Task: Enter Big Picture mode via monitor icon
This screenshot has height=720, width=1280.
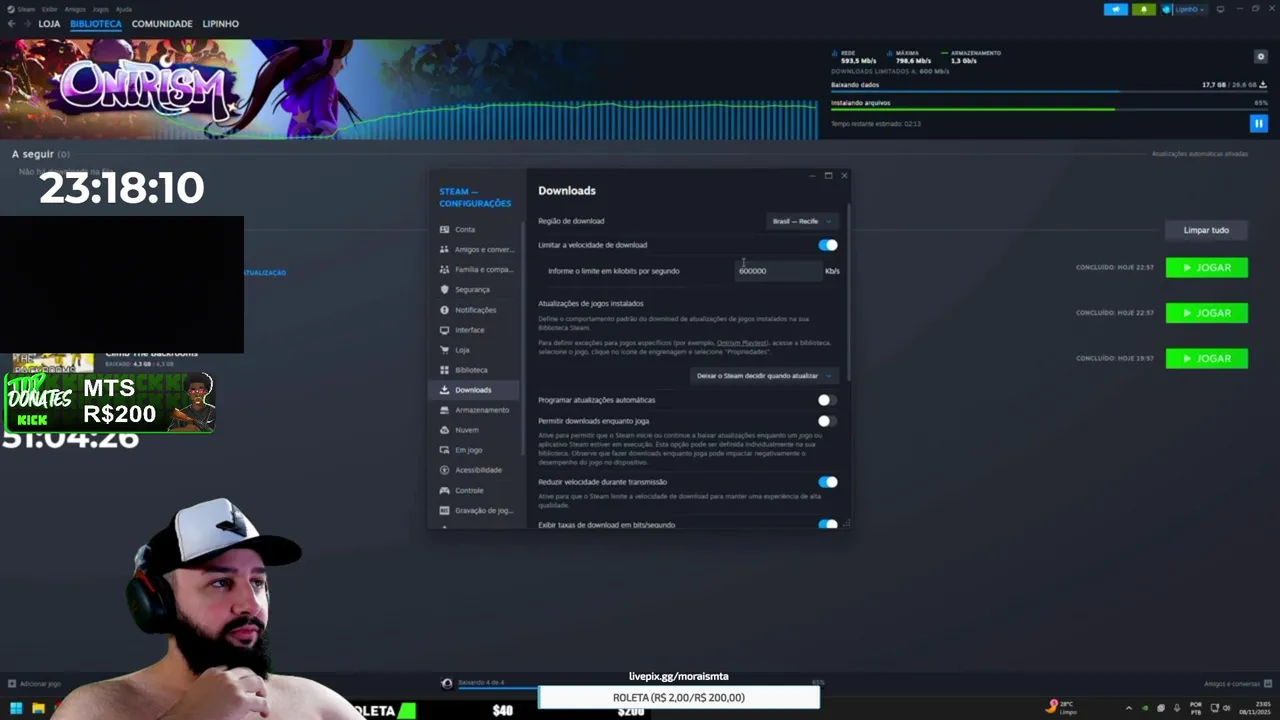Action: click(1220, 9)
